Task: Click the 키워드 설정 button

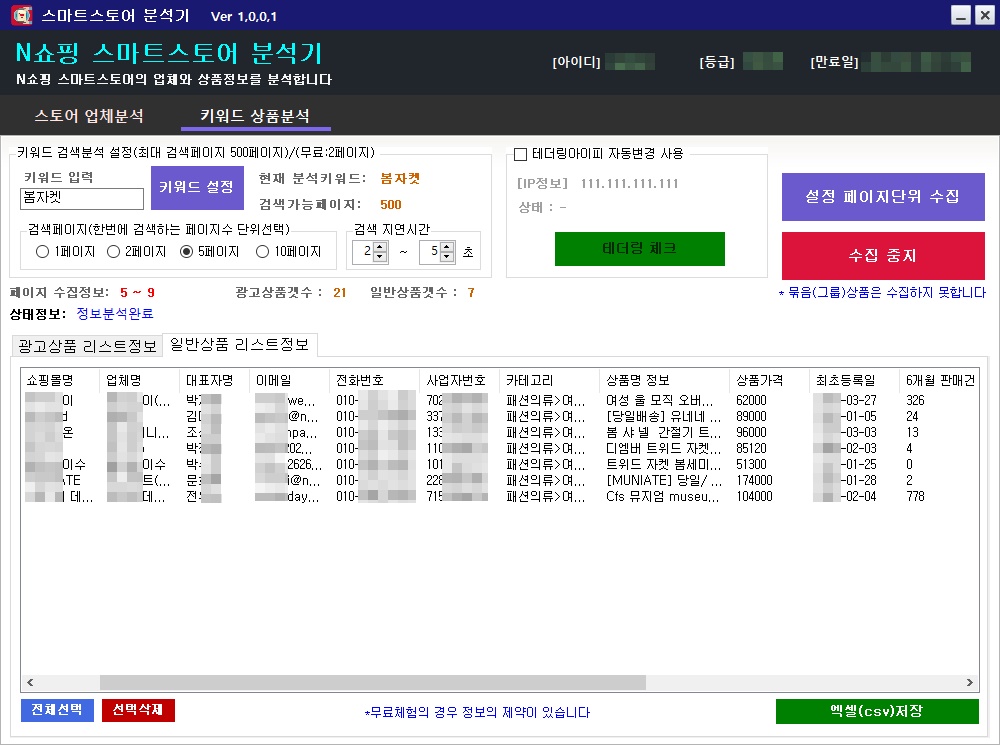Action: click(197, 188)
